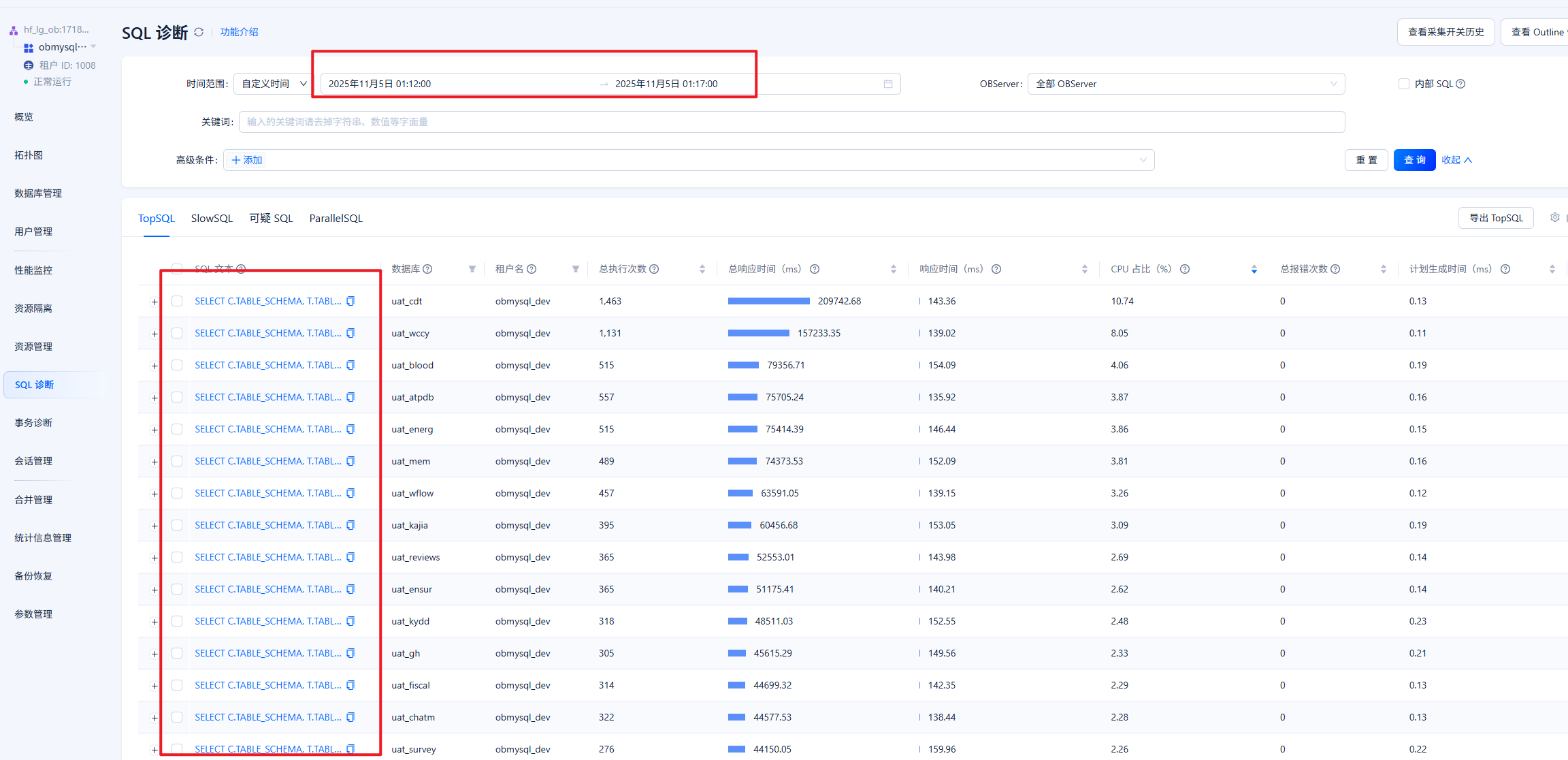Sort by CPU 占比 column arrows
This screenshot has height=760, width=1568.
pyautogui.click(x=1254, y=269)
